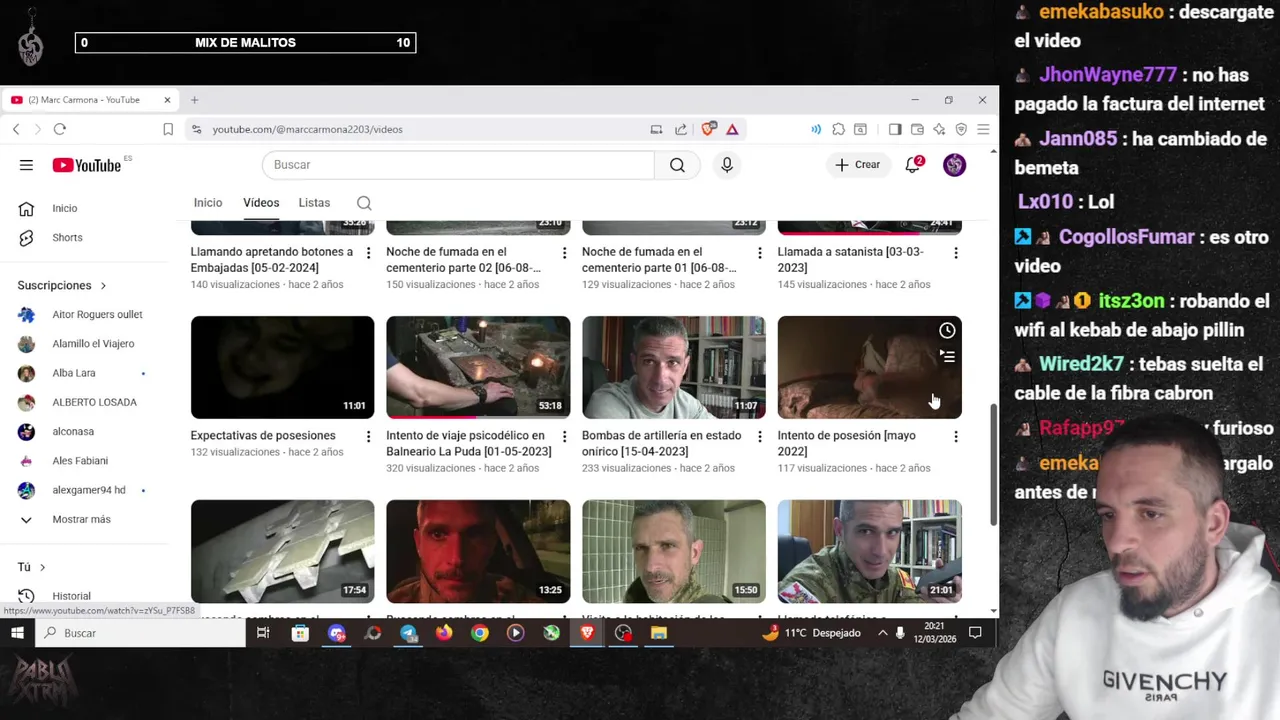Open ALBERTO LOSADA subscription
This screenshot has width=1280, height=720.
92,402
